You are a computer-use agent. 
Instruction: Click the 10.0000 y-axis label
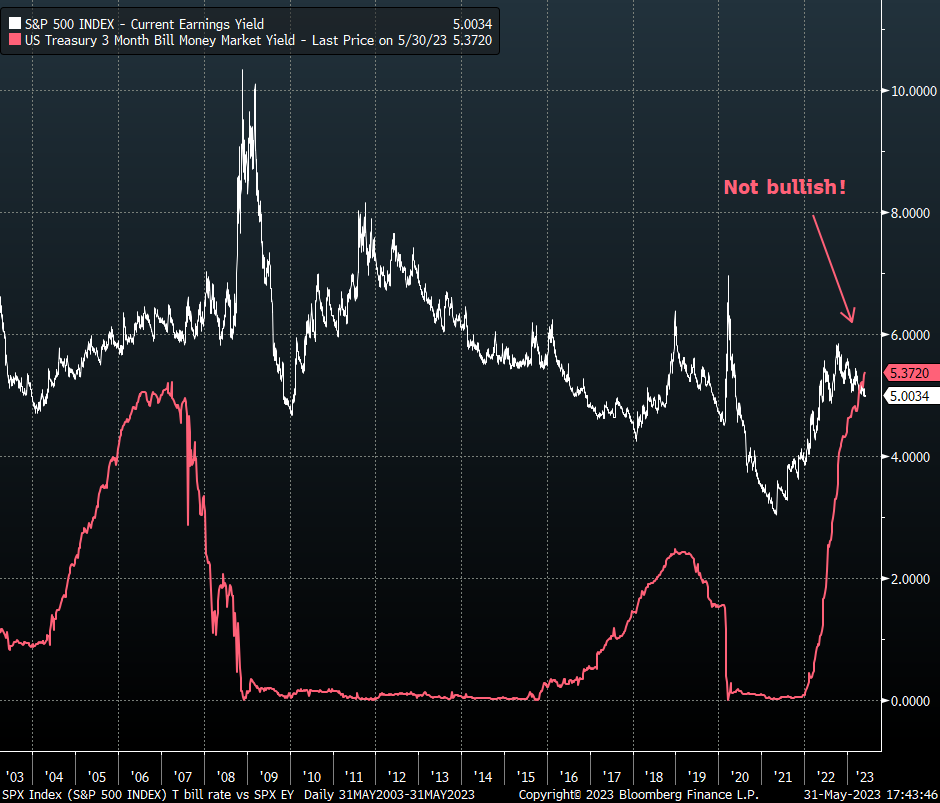click(912, 91)
